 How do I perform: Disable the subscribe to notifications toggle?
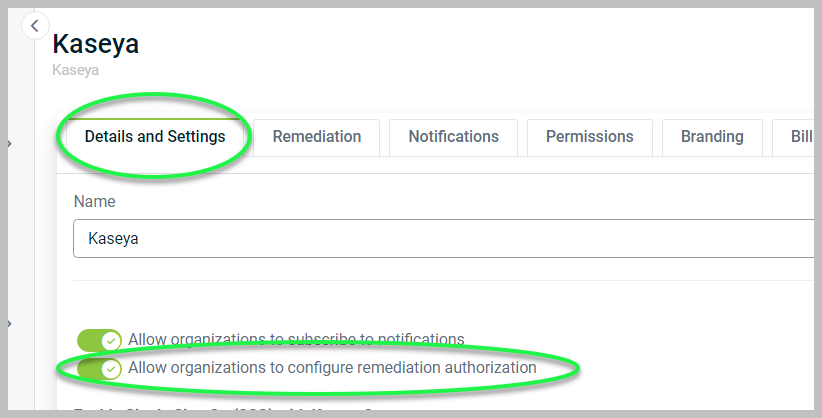tap(99, 340)
